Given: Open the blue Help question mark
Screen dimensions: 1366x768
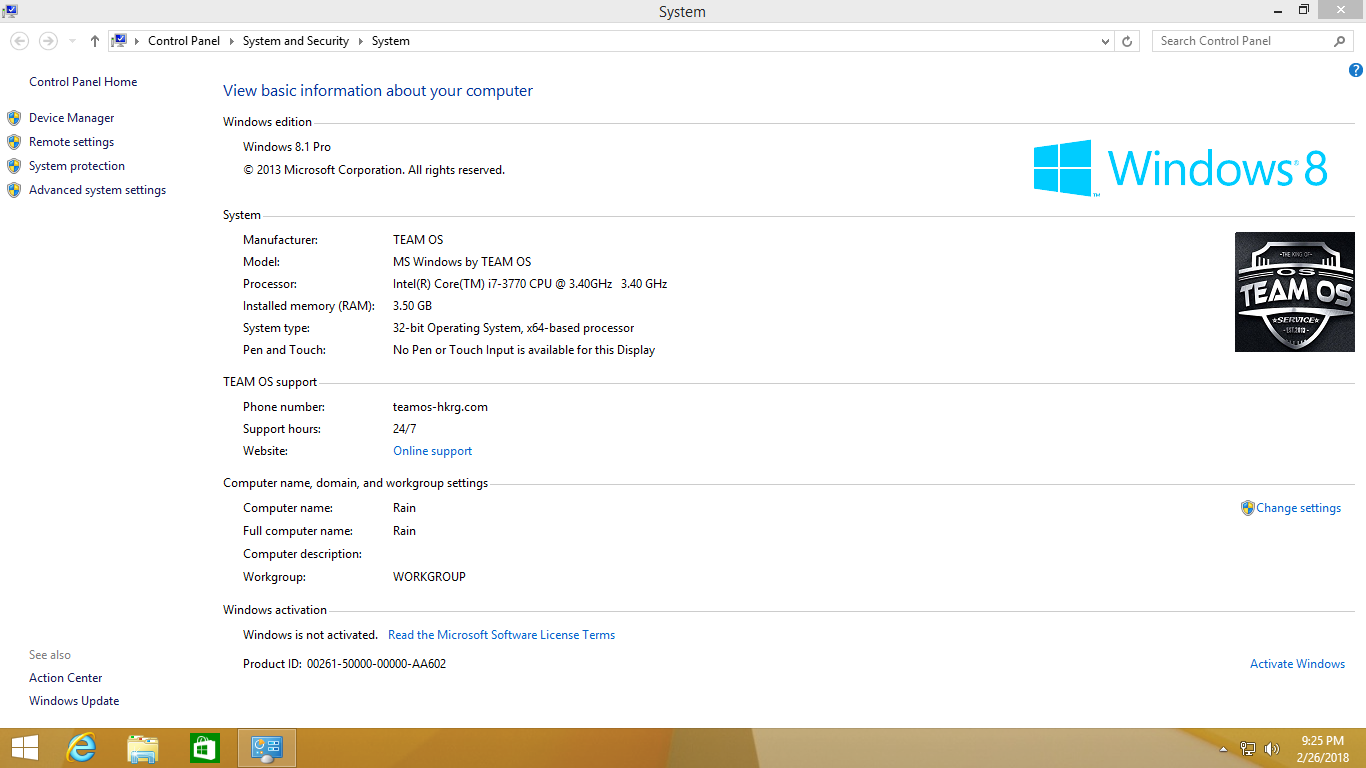Looking at the screenshot, I should 1356,70.
